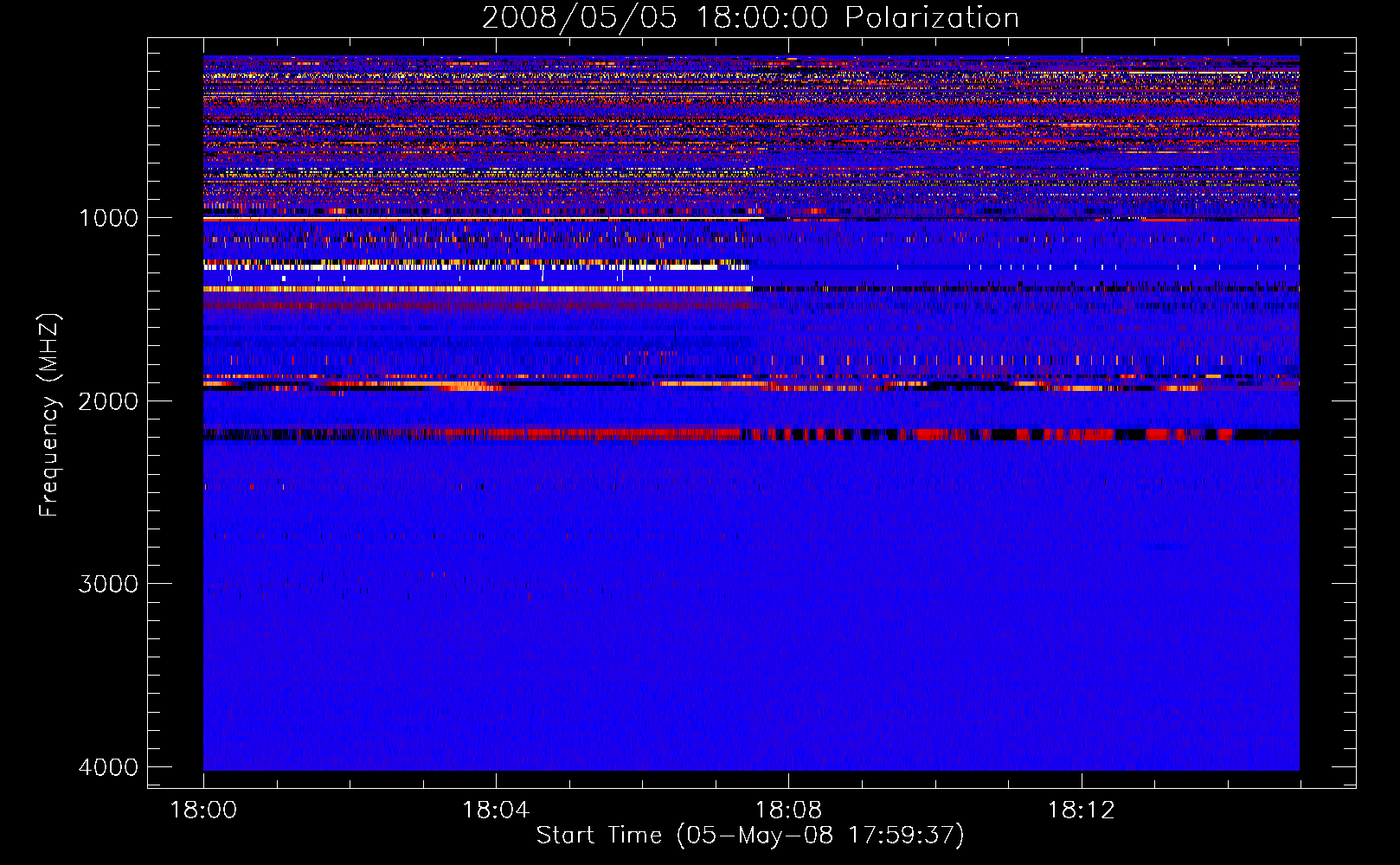1400x865 pixels.
Task: Click the 1000 frequency tick label
Action: [x=108, y=218]
